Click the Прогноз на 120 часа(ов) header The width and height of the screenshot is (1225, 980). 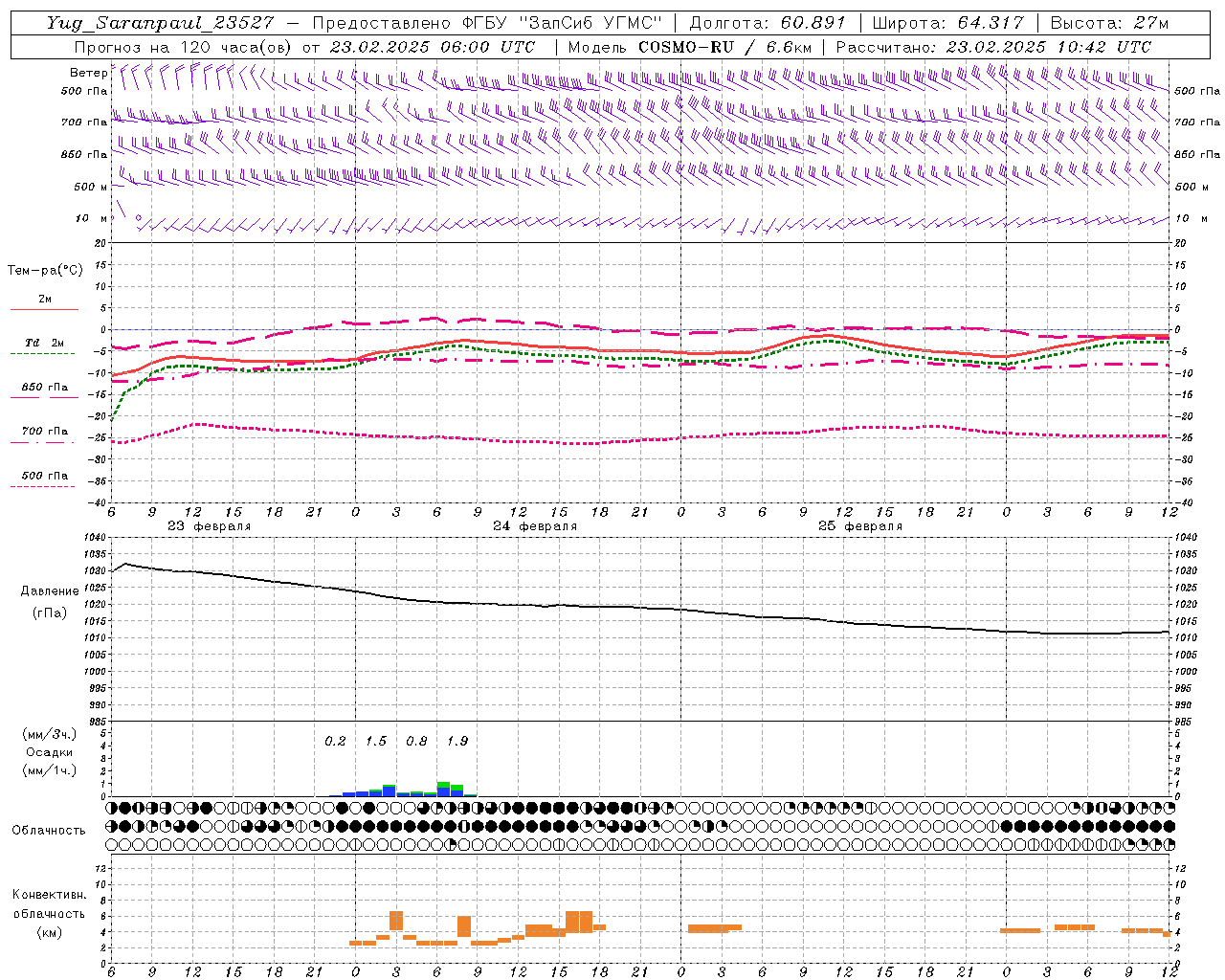pos(185,46)
